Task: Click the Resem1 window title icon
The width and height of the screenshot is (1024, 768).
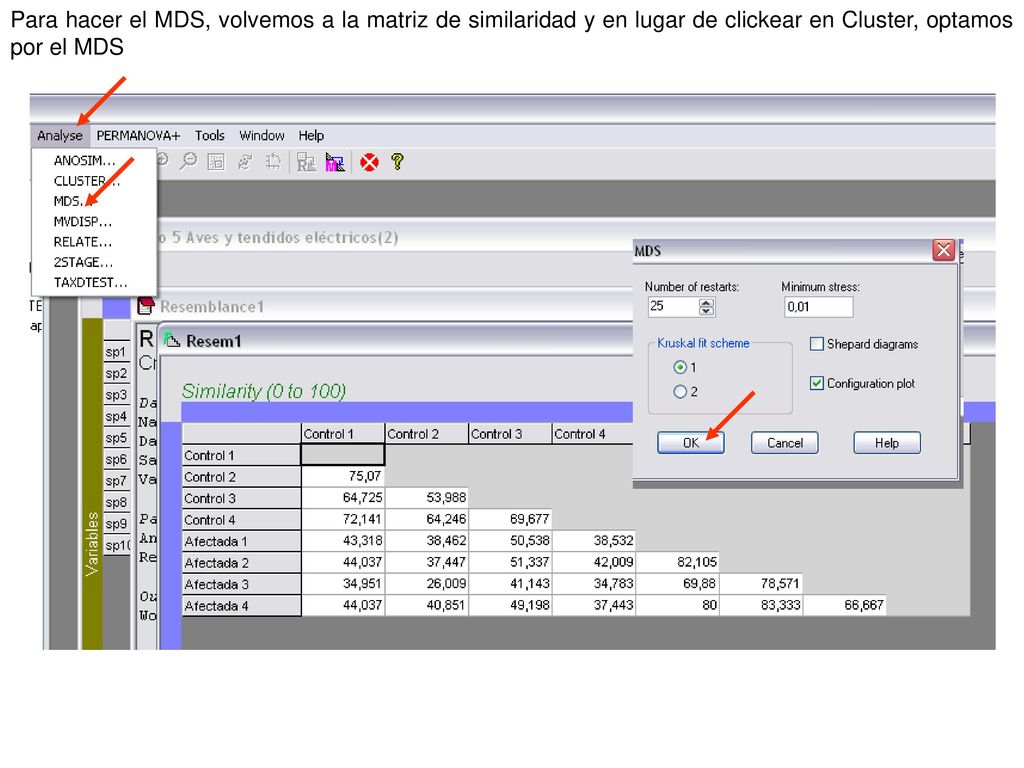Action: click(x=172, y=340)
